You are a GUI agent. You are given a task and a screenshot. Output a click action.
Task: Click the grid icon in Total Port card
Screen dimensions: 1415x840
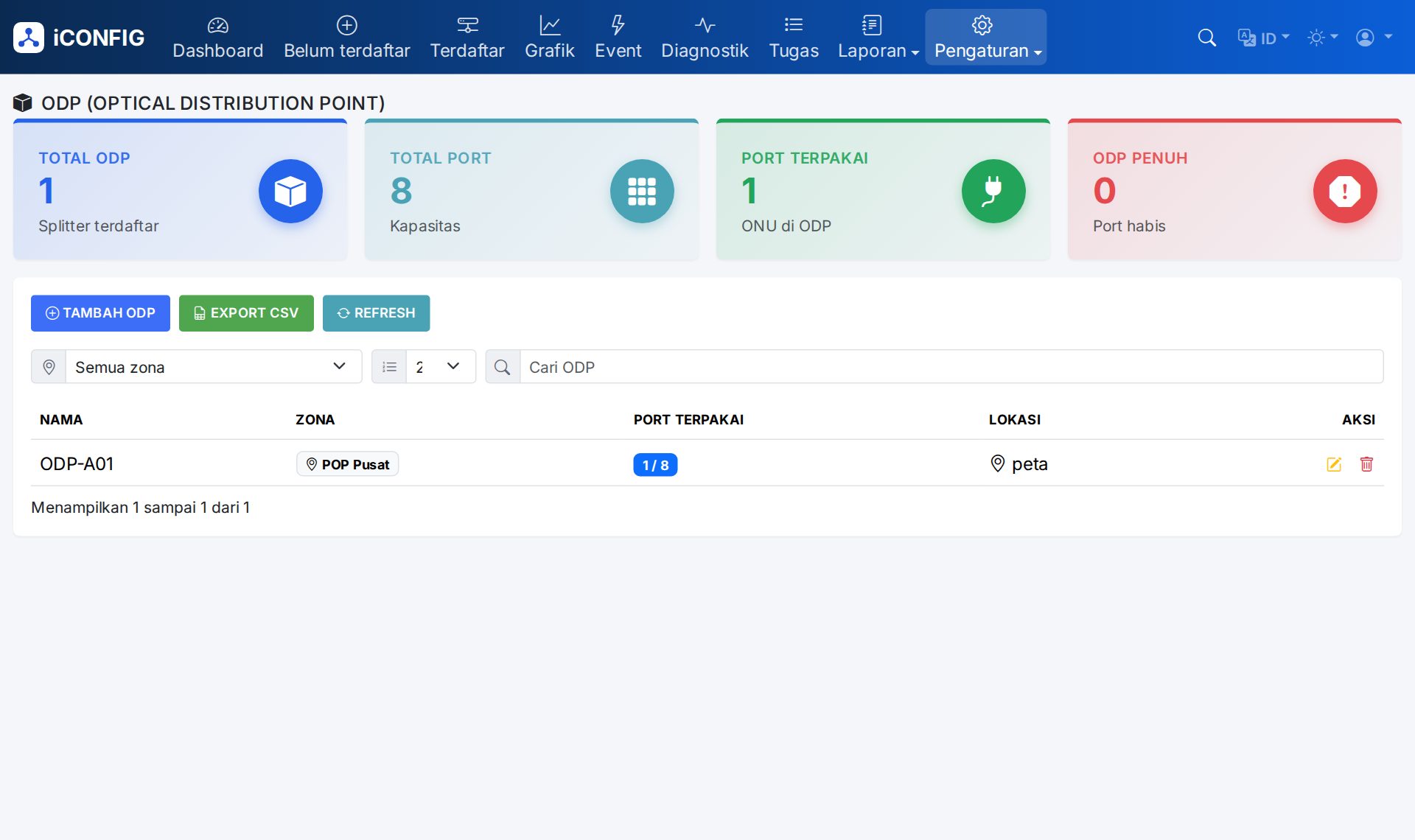click(642, 191)
